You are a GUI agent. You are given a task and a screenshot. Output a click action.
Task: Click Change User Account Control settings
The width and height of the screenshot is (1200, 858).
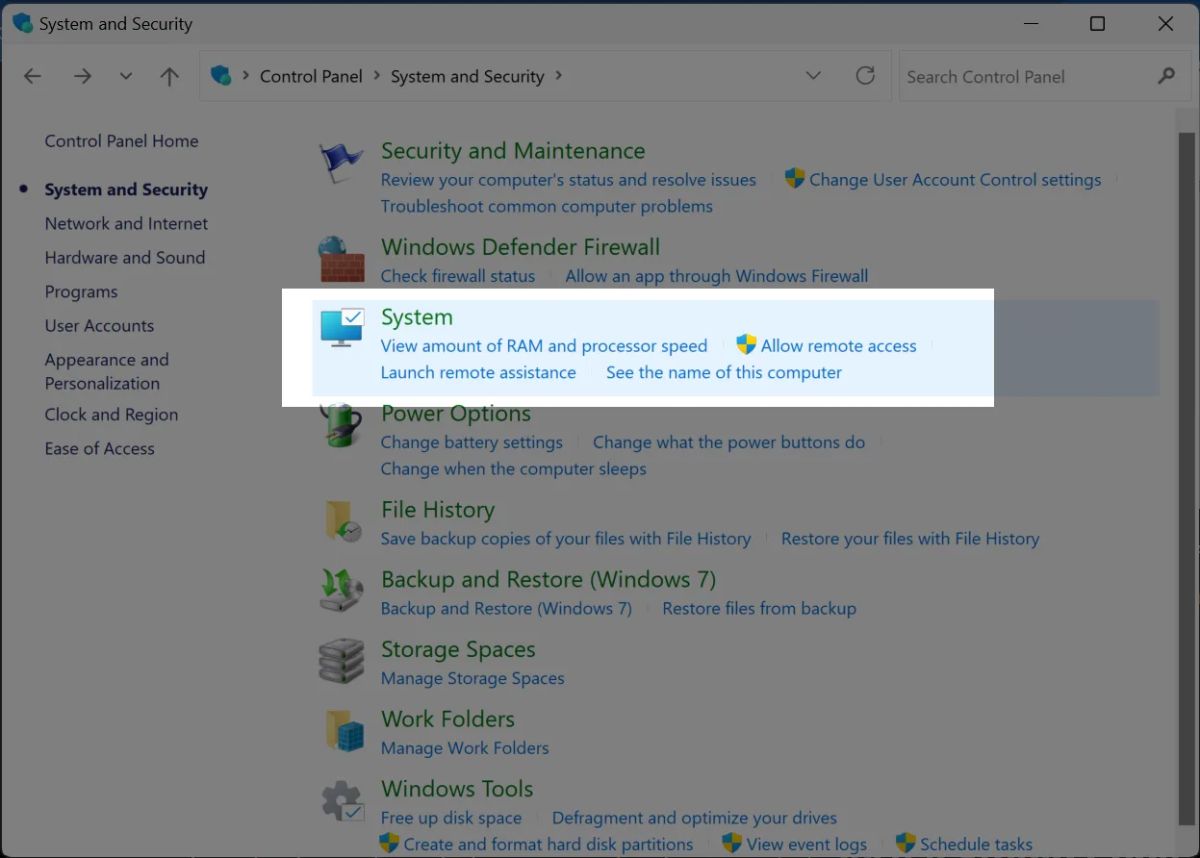[x=955, y=180]
